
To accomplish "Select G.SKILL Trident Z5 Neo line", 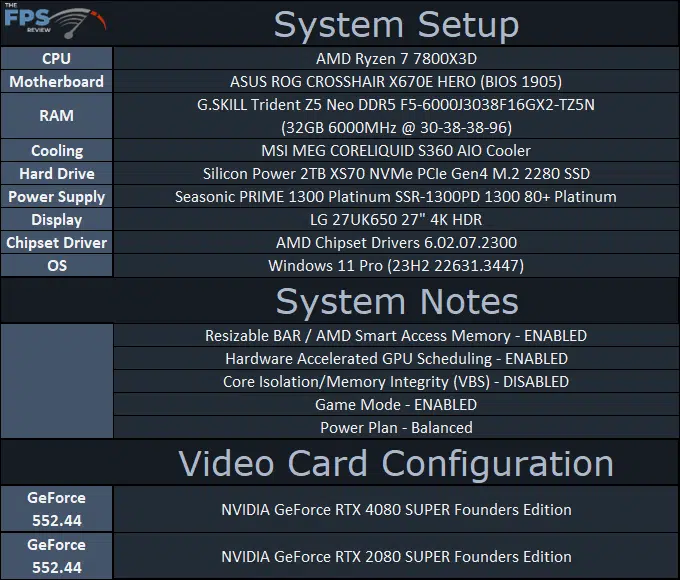I will pyautogui.click(x=396, y=105).
